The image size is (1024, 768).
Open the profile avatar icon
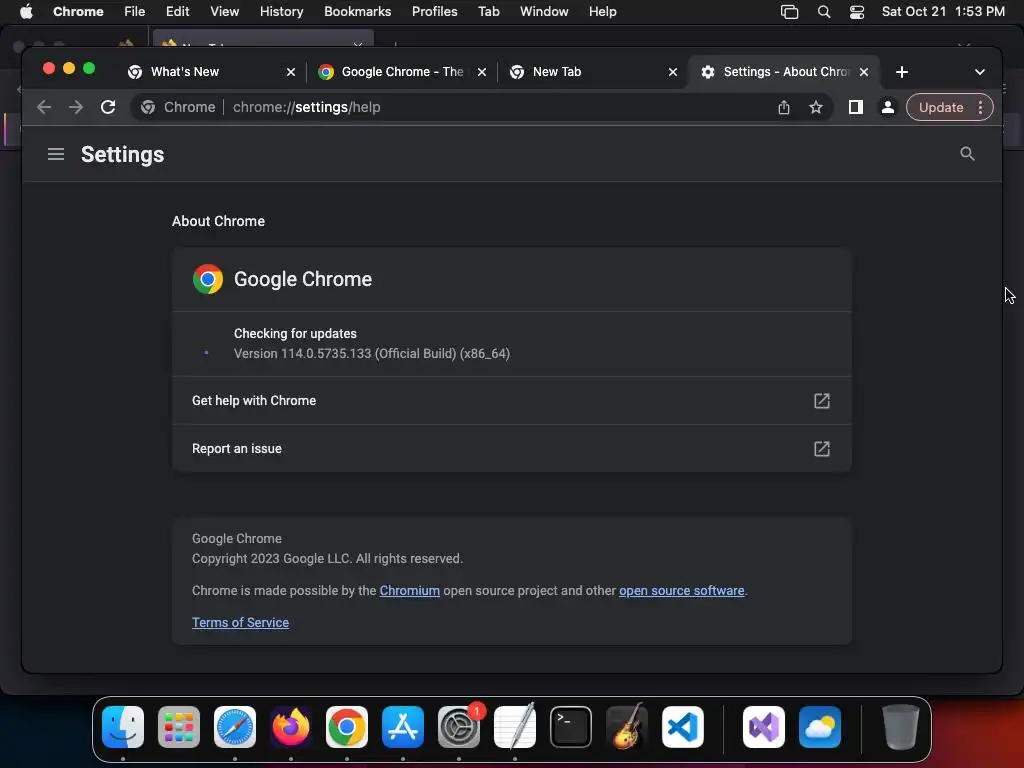click(888, 107)
